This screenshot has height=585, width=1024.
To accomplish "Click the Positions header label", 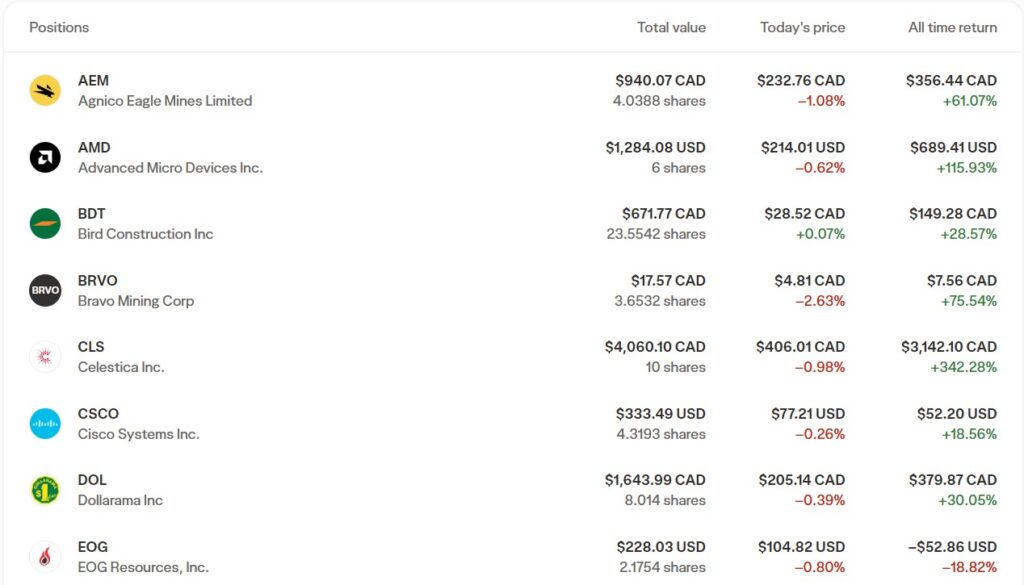I will pyautogui.click(x=59, y=27).
